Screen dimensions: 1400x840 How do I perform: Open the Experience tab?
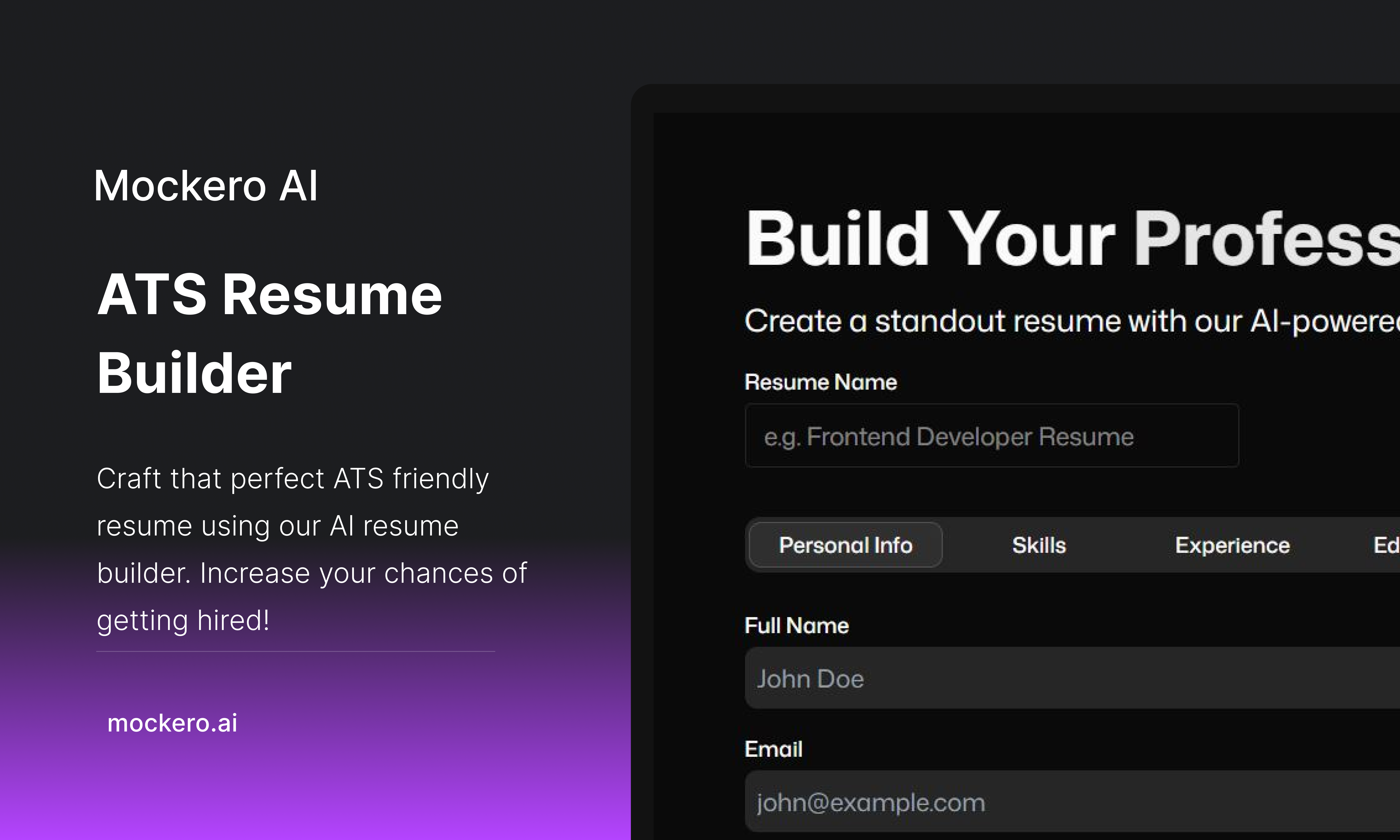(1232, 545)
